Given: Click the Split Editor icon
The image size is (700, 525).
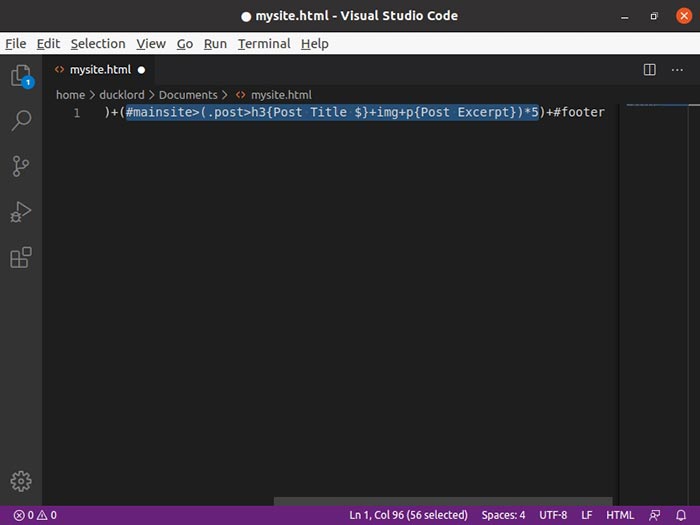Looking at the screenshot, I should 649,70.
